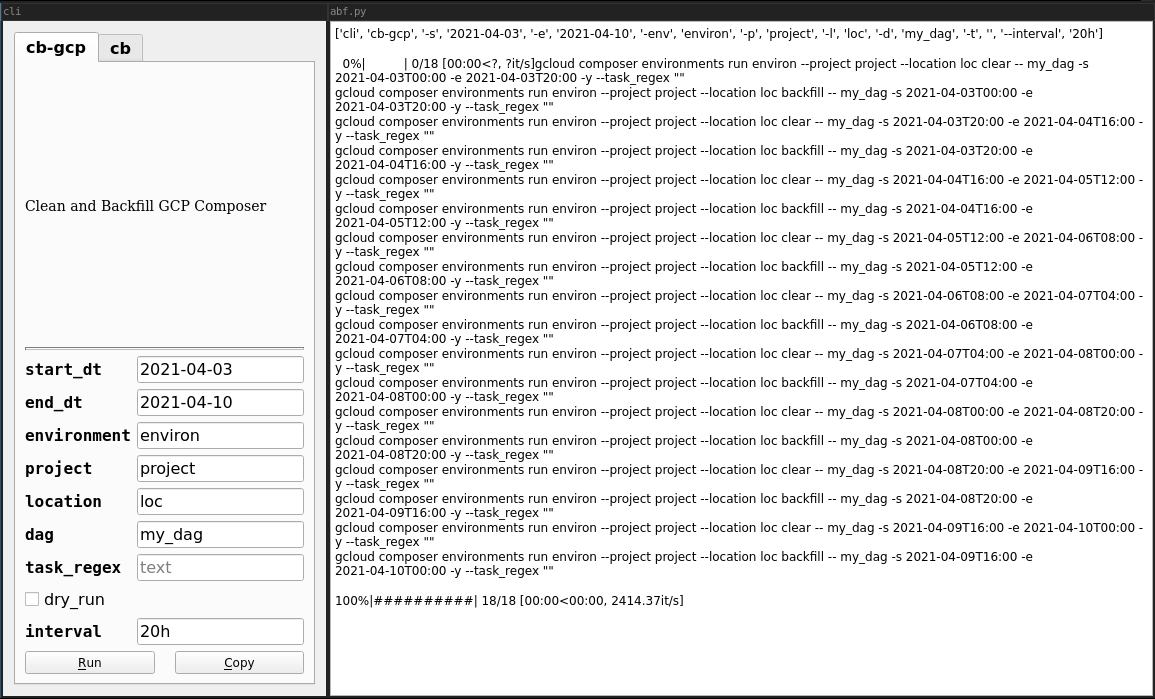Click the 100% progress bar line
The width and height of the screenshot is (1155, 699).
510,600
